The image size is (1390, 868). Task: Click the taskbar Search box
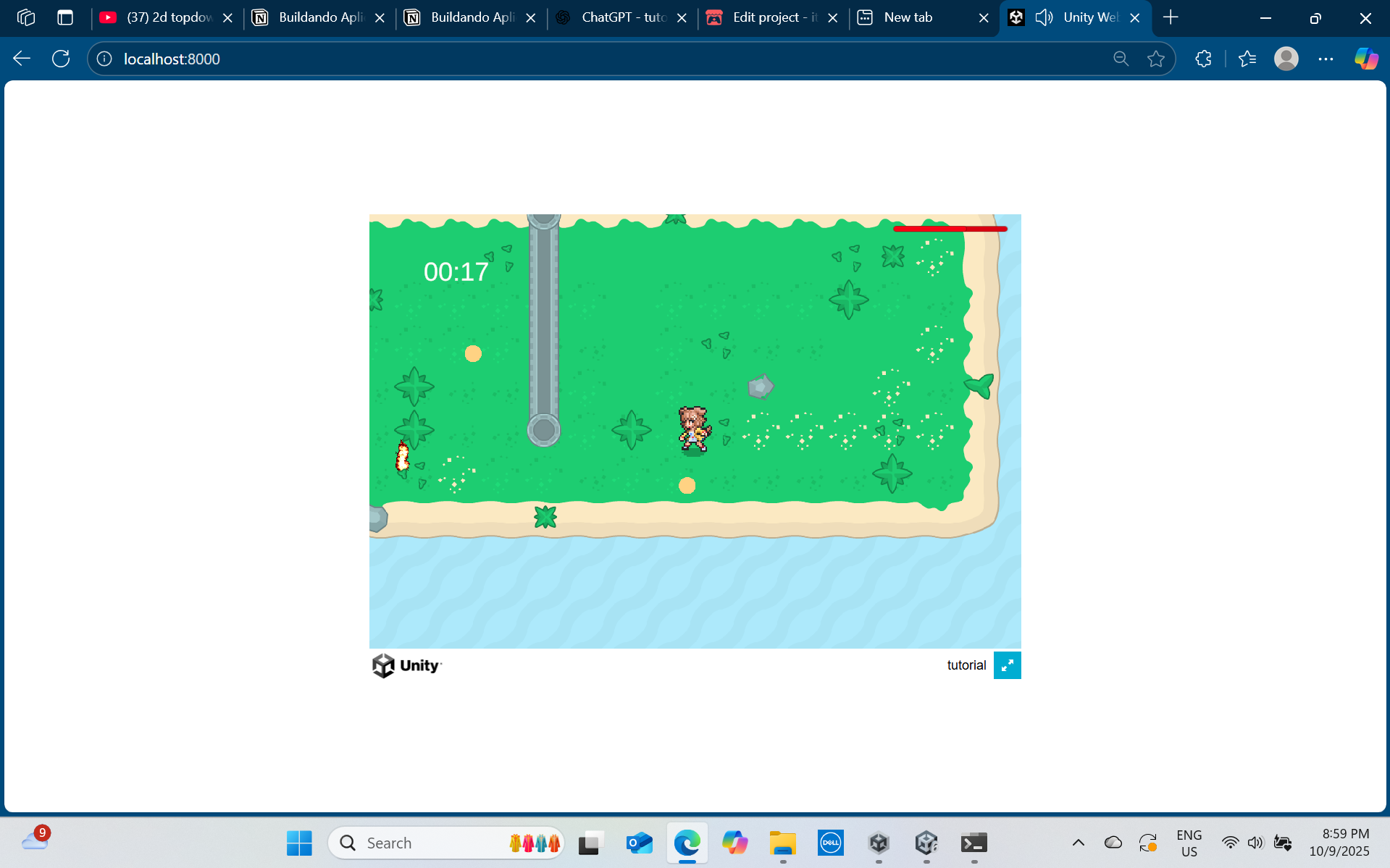pos(445,843)
